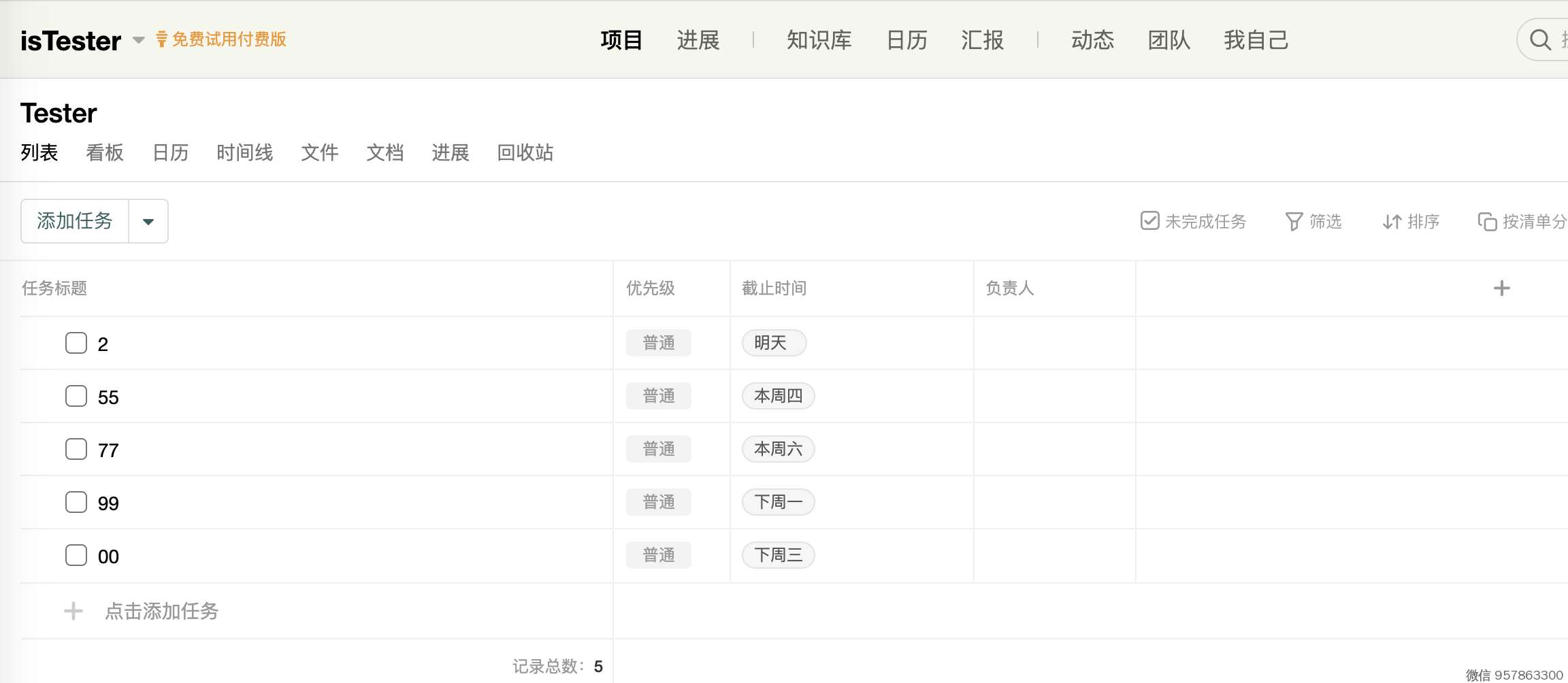This screenshot has width=1568, height=683.
Task: Mark task 77 as complete
Action: (x=76, y=449)
